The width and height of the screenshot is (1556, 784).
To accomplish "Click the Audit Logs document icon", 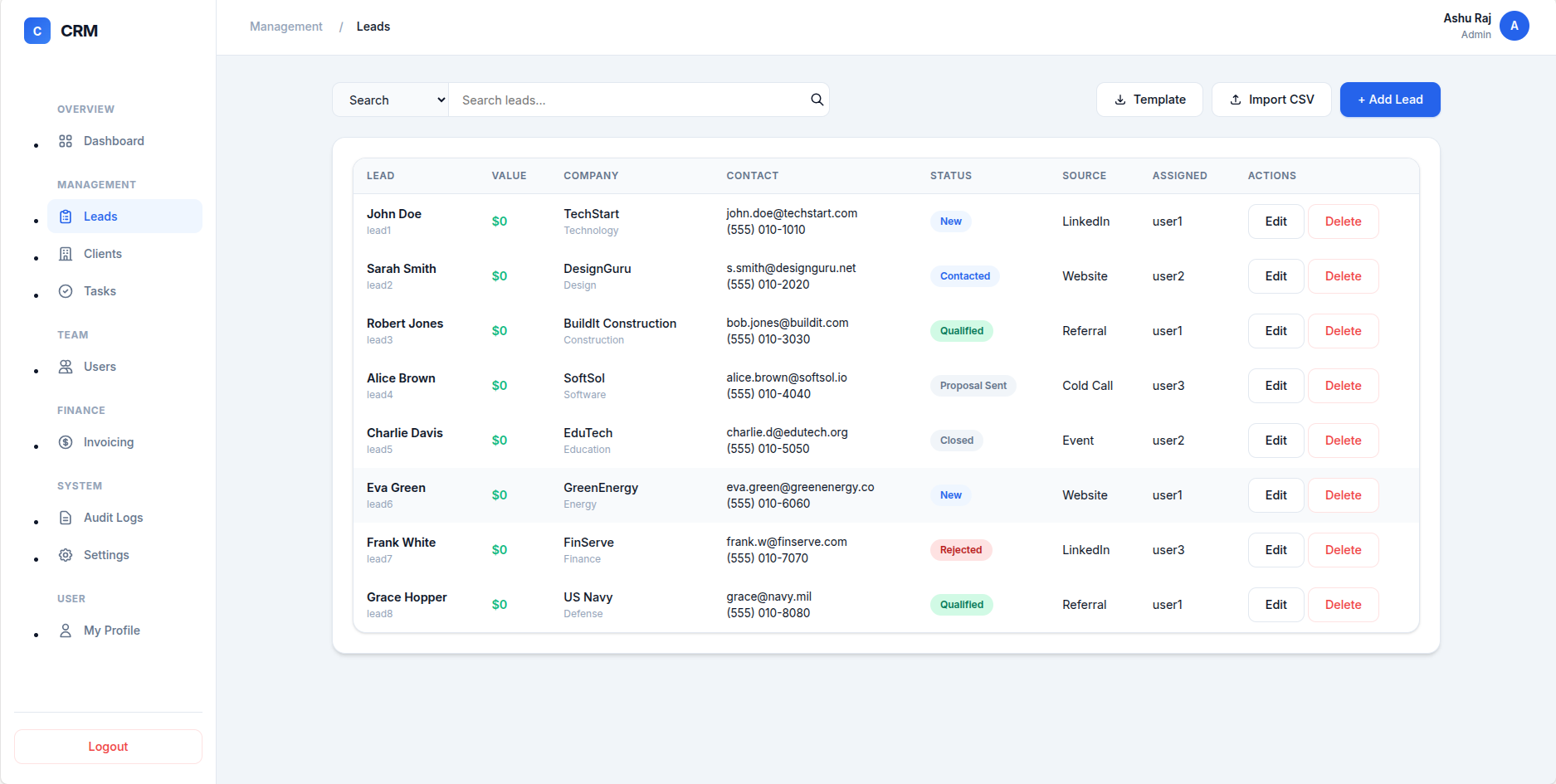I will coord(65,518).
